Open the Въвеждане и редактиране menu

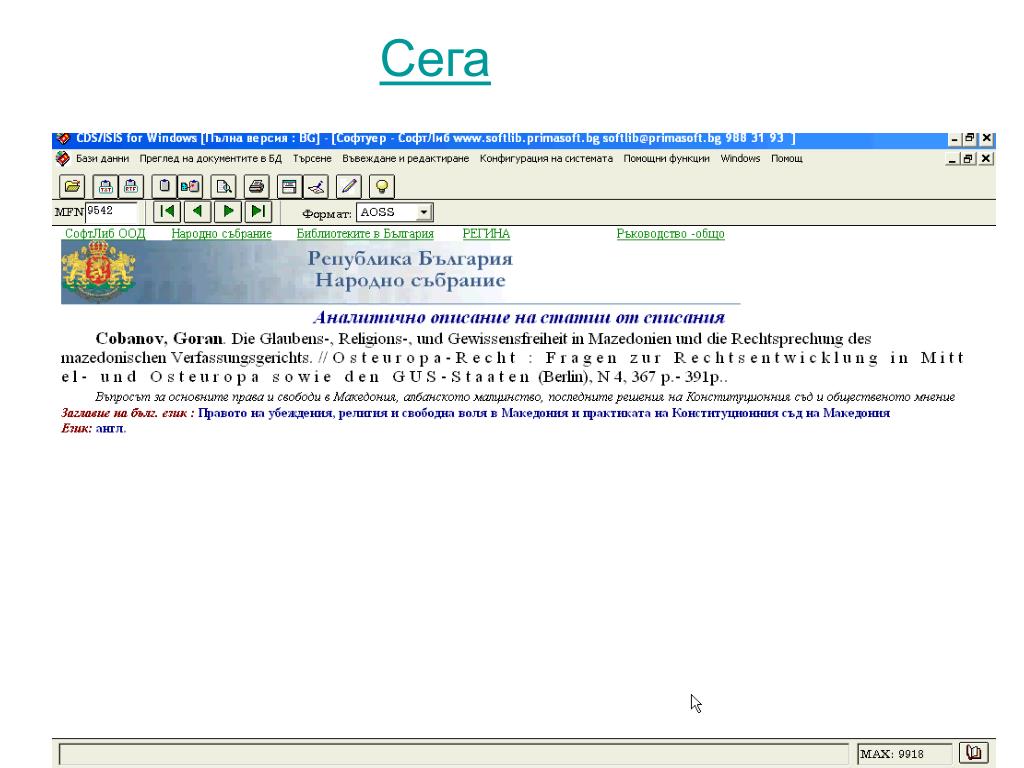[x=406, y=159]
